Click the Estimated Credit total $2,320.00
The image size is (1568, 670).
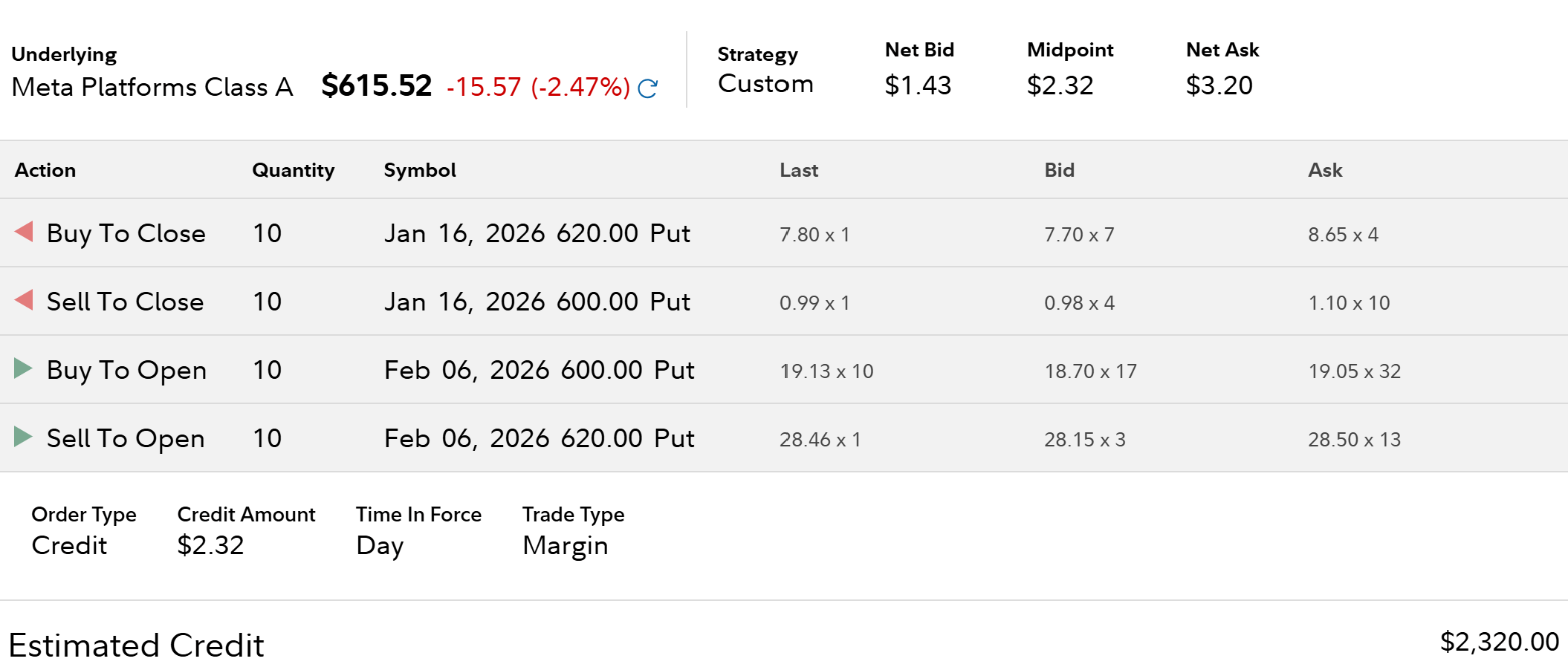(1499, 642)
